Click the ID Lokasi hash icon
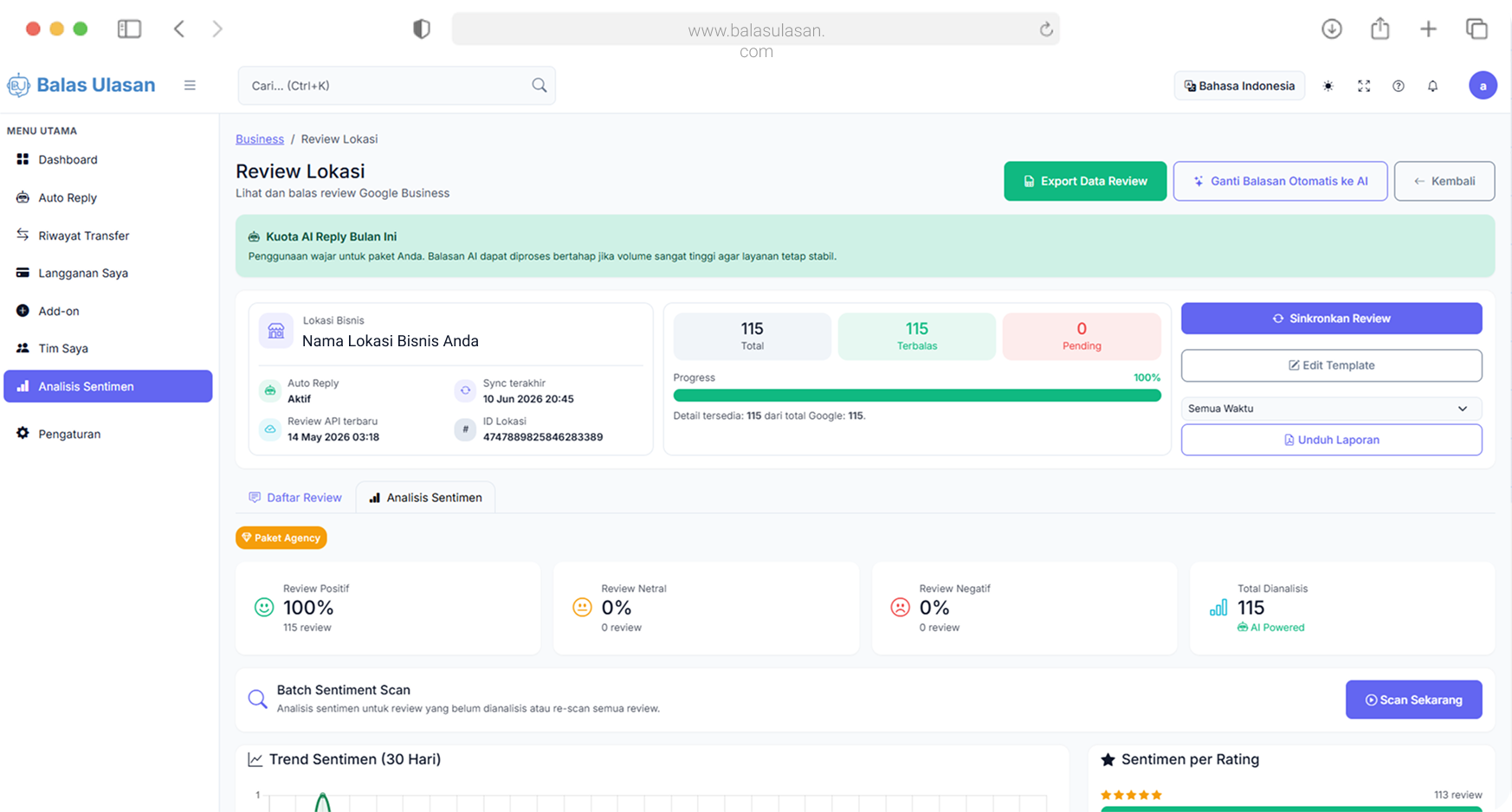1512x812 pixels. [x=465, y=429]
